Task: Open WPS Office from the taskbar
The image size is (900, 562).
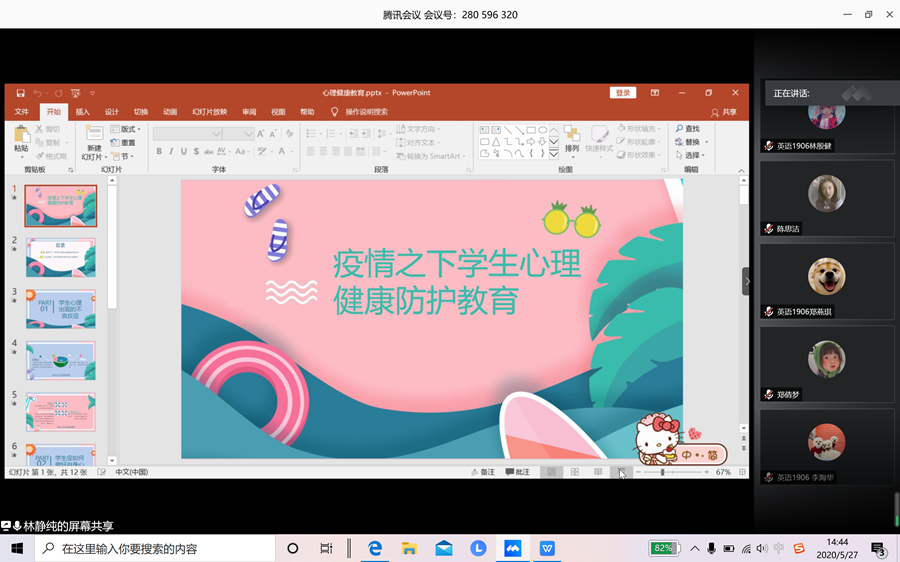Action: [547, 548]
